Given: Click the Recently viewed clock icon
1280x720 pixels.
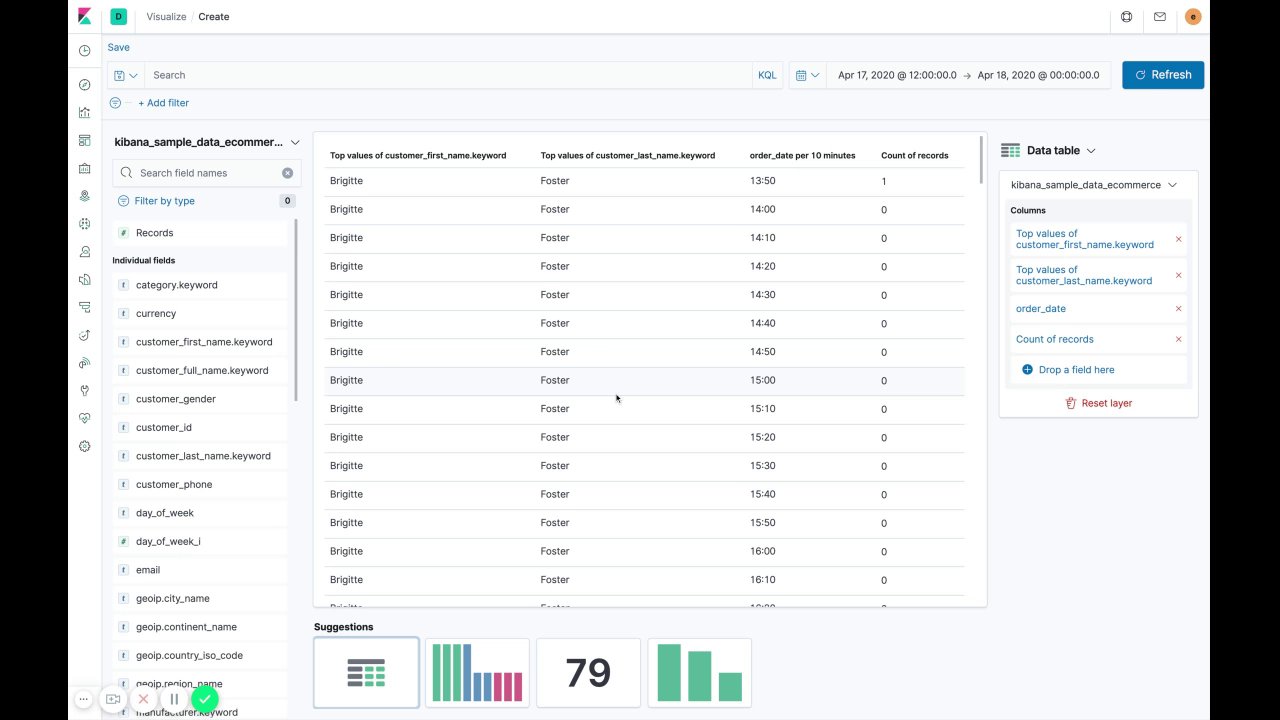Looking at the screenshot, I should pyautogui.click(x=85, y=50).
